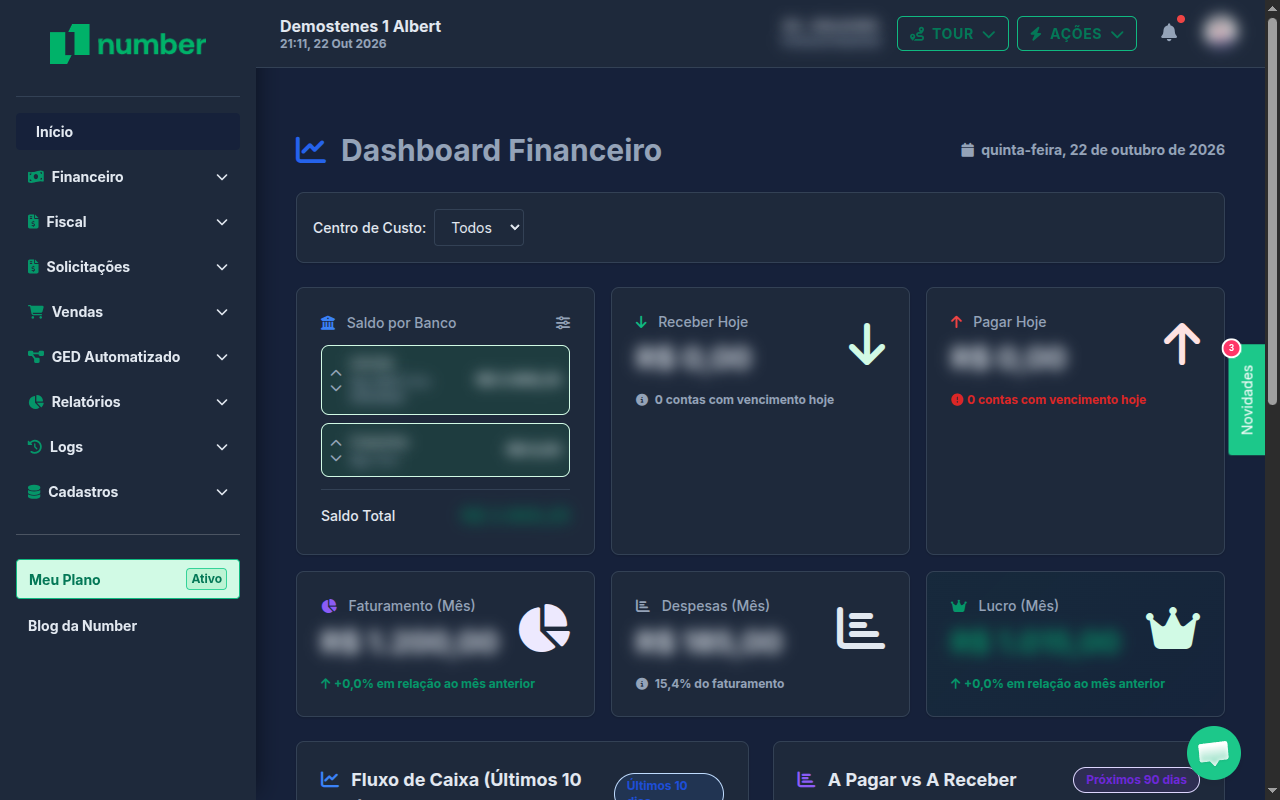Open the Blog da Number link

(x=82, y=626)
